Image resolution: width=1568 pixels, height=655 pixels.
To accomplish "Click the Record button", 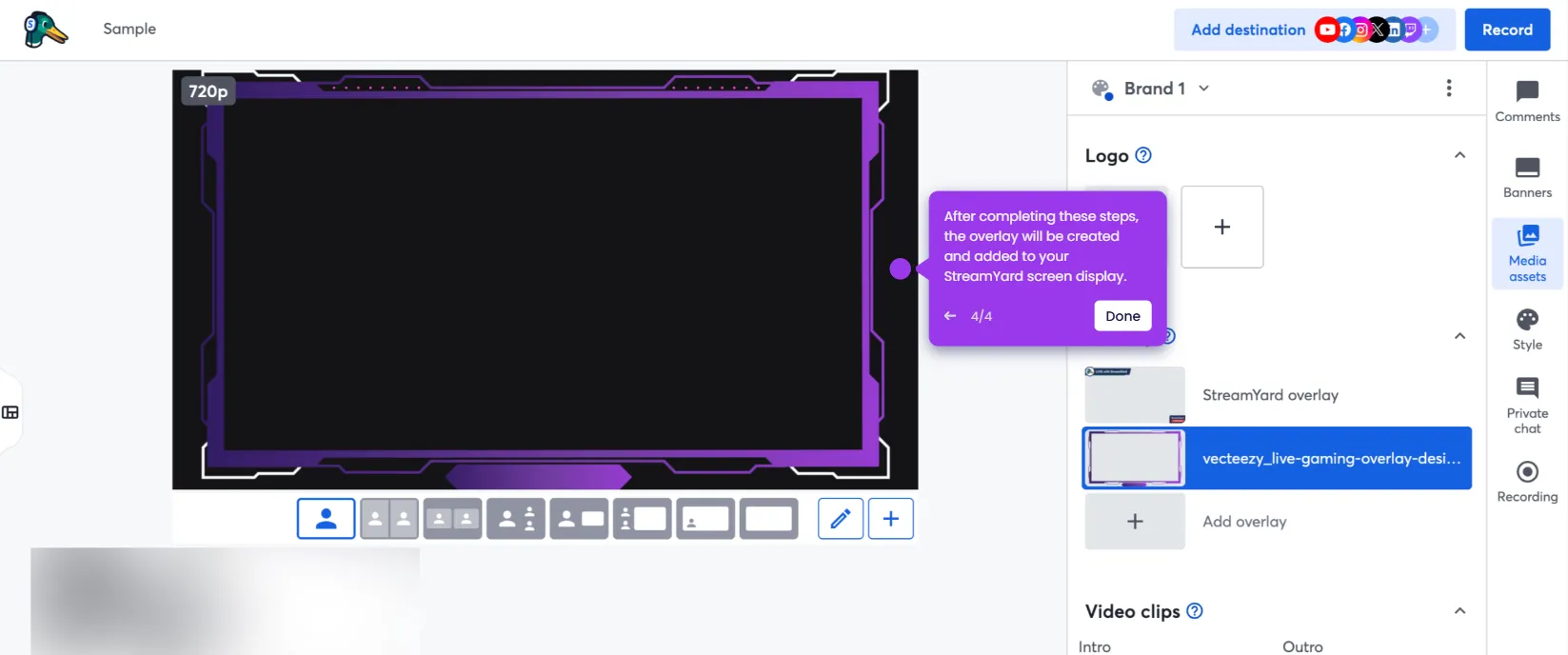I will point(1507,30).
